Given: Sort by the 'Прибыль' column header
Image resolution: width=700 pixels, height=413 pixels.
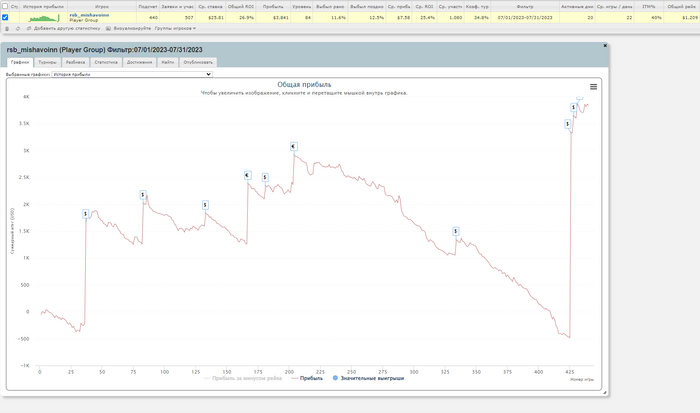Looking at the screenshot, I should click(x=273, y=7).
